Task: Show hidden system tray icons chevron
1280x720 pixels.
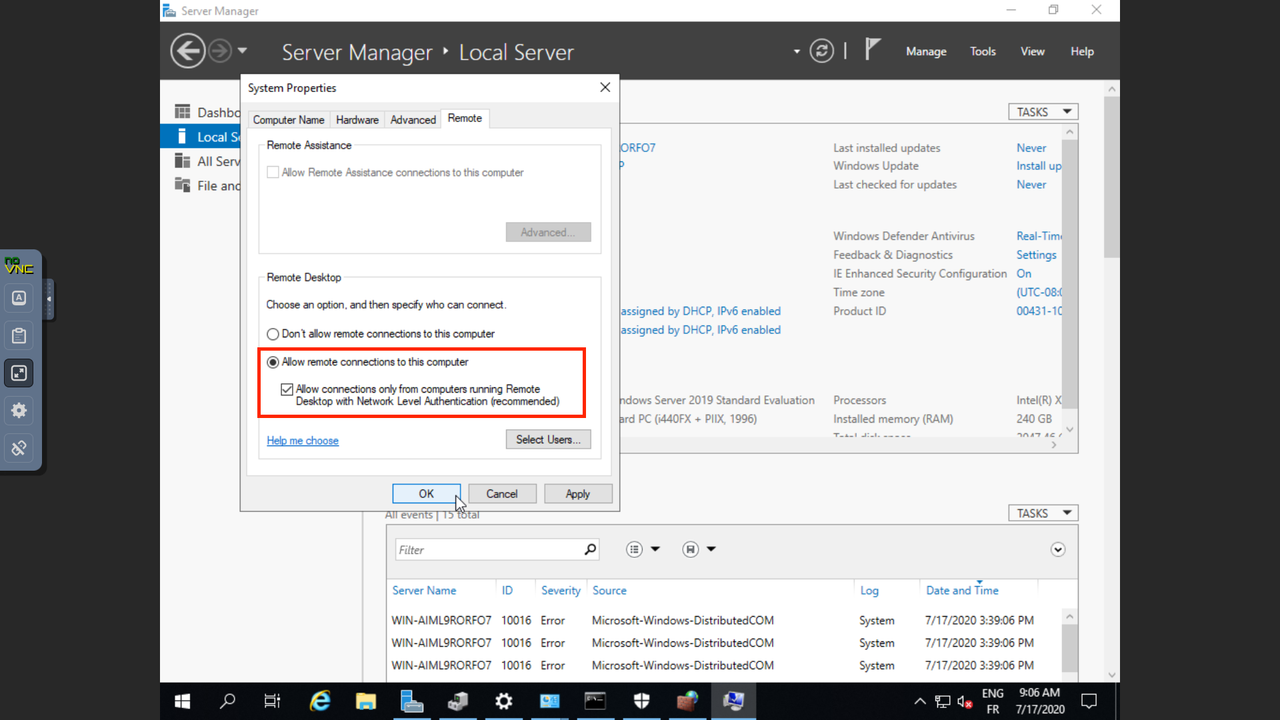Action: (920, 701)
